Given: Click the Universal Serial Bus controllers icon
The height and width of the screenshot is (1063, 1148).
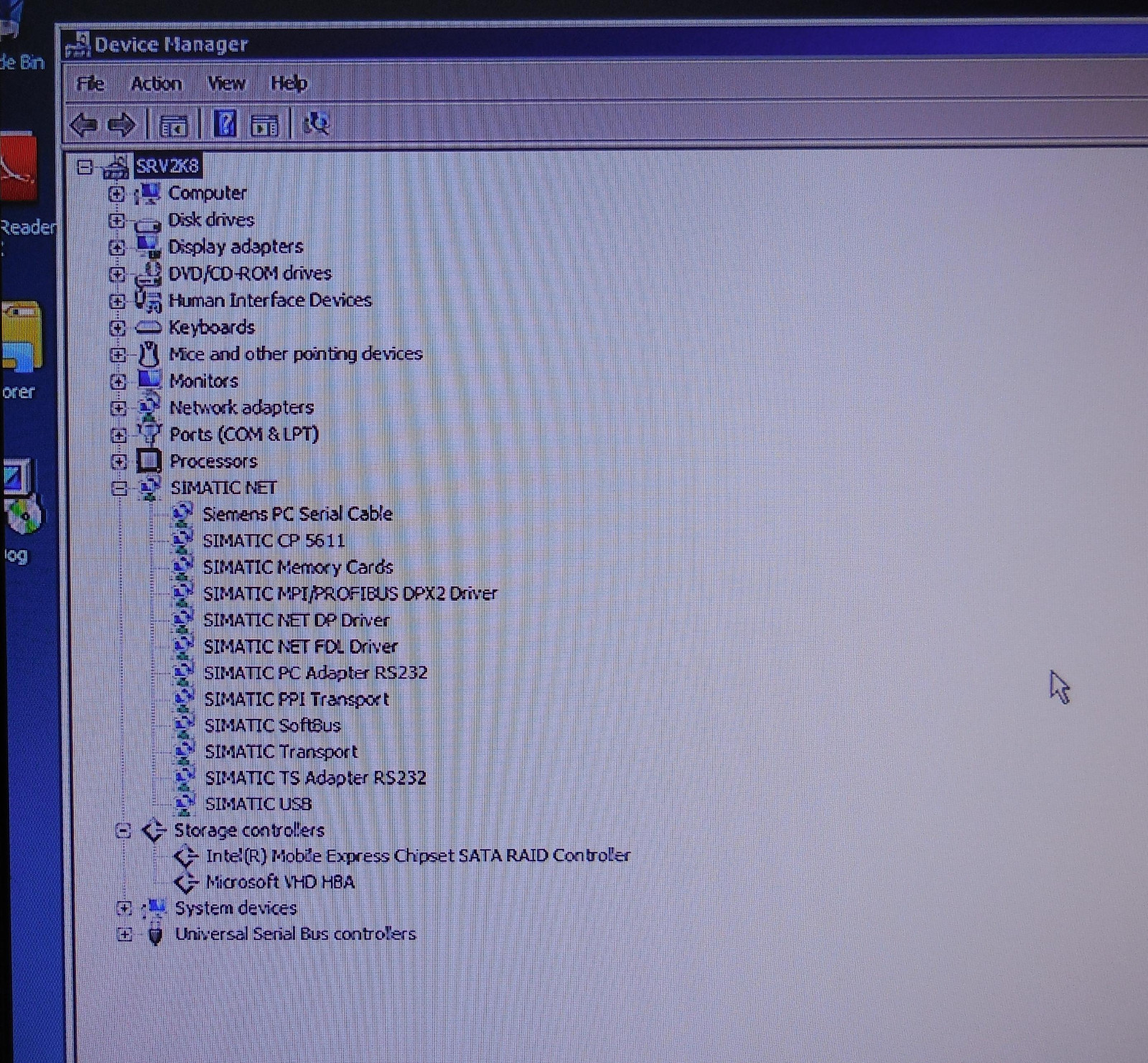Looking at the screenshot, I should [155, 934].
